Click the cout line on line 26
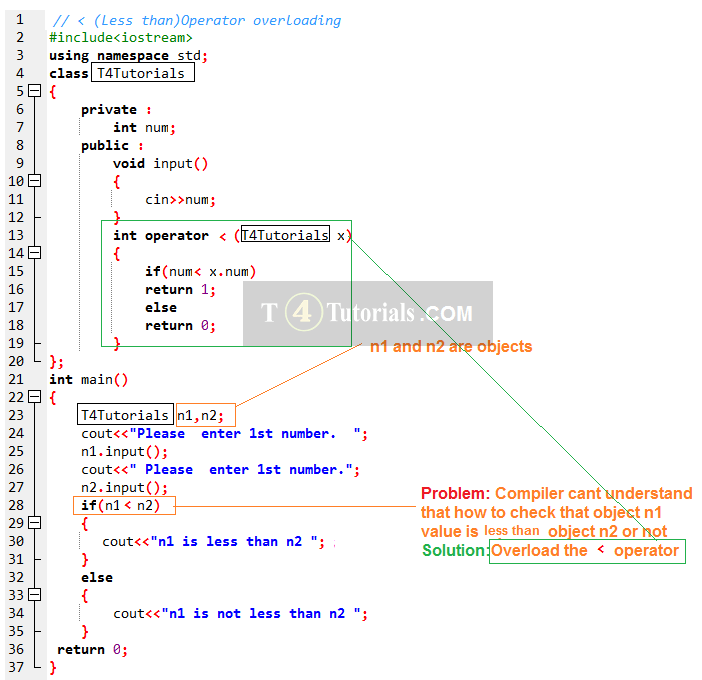This screenshot has width=702, height=680. click(x=220, y=470)
